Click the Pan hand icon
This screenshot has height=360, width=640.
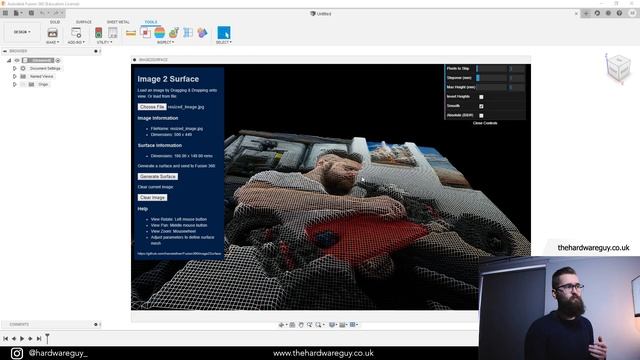click(x=301, y=325)
